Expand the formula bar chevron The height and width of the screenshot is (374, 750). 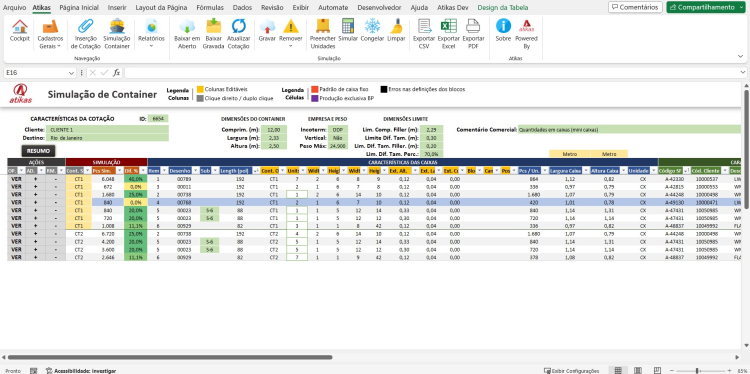[x=743, y=73]
